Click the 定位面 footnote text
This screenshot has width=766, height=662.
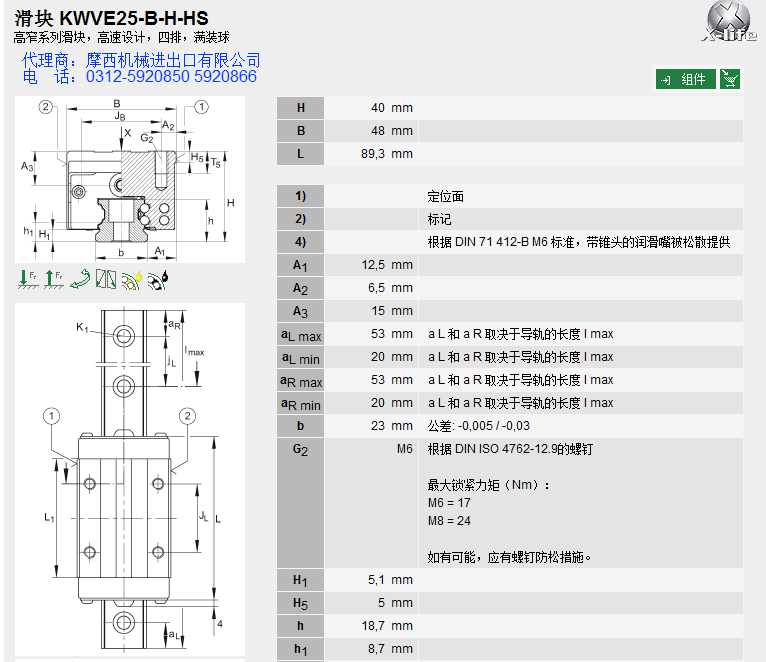[x=446, y=196]
